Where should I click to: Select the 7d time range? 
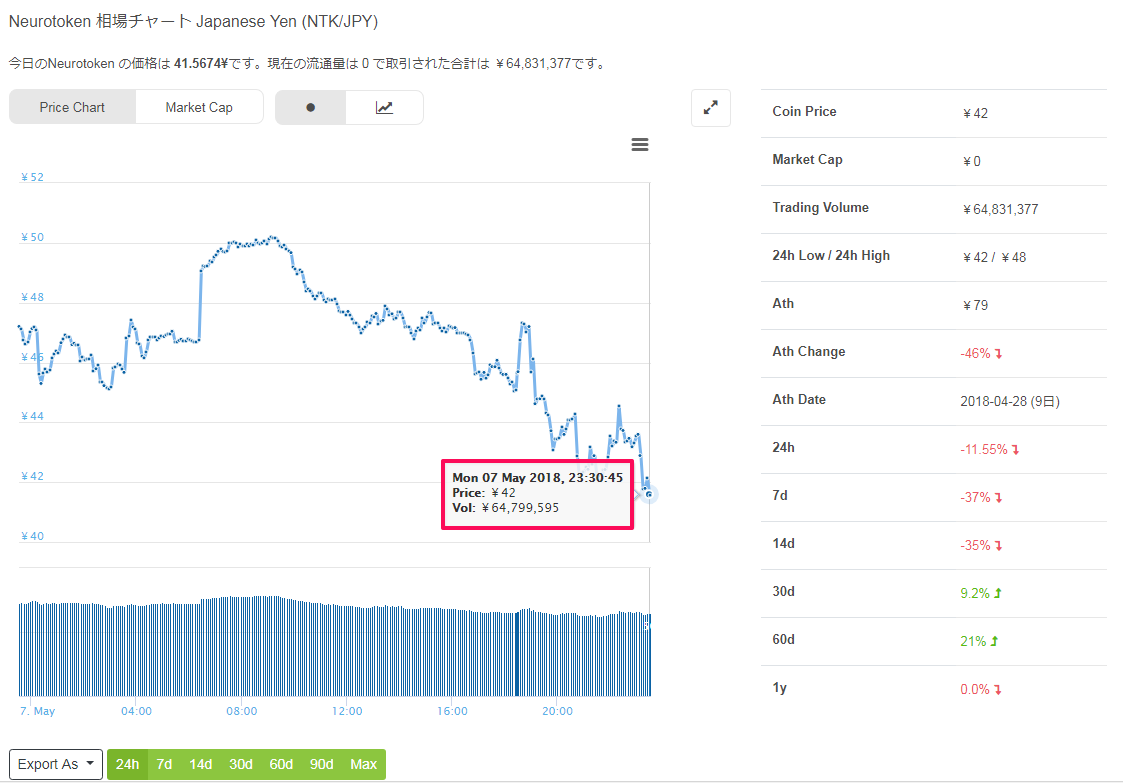pyautogui.click(x=164, y=764)
